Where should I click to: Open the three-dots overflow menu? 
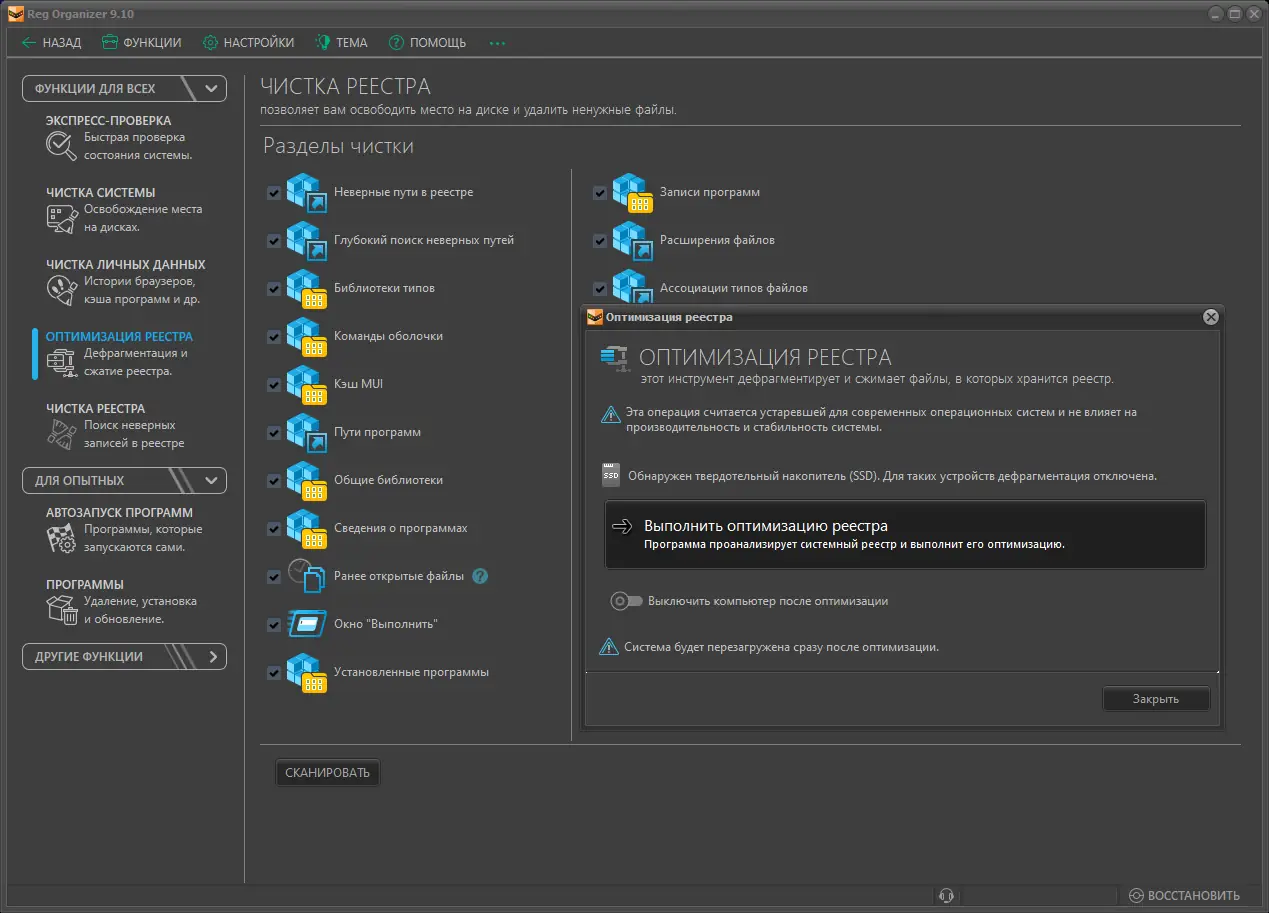point(497,43)
